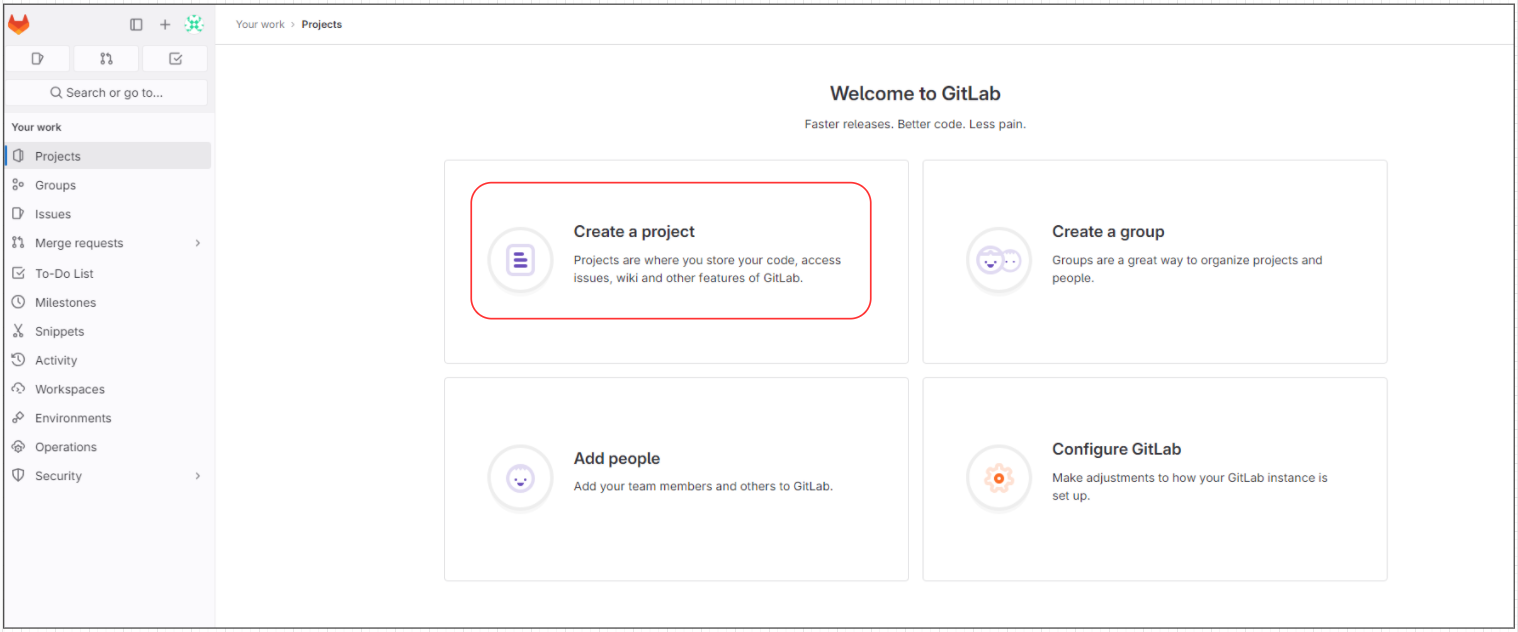Click the Search or go to field
The width and height of the screenshot is (1518, 632).
coord(107,93)
